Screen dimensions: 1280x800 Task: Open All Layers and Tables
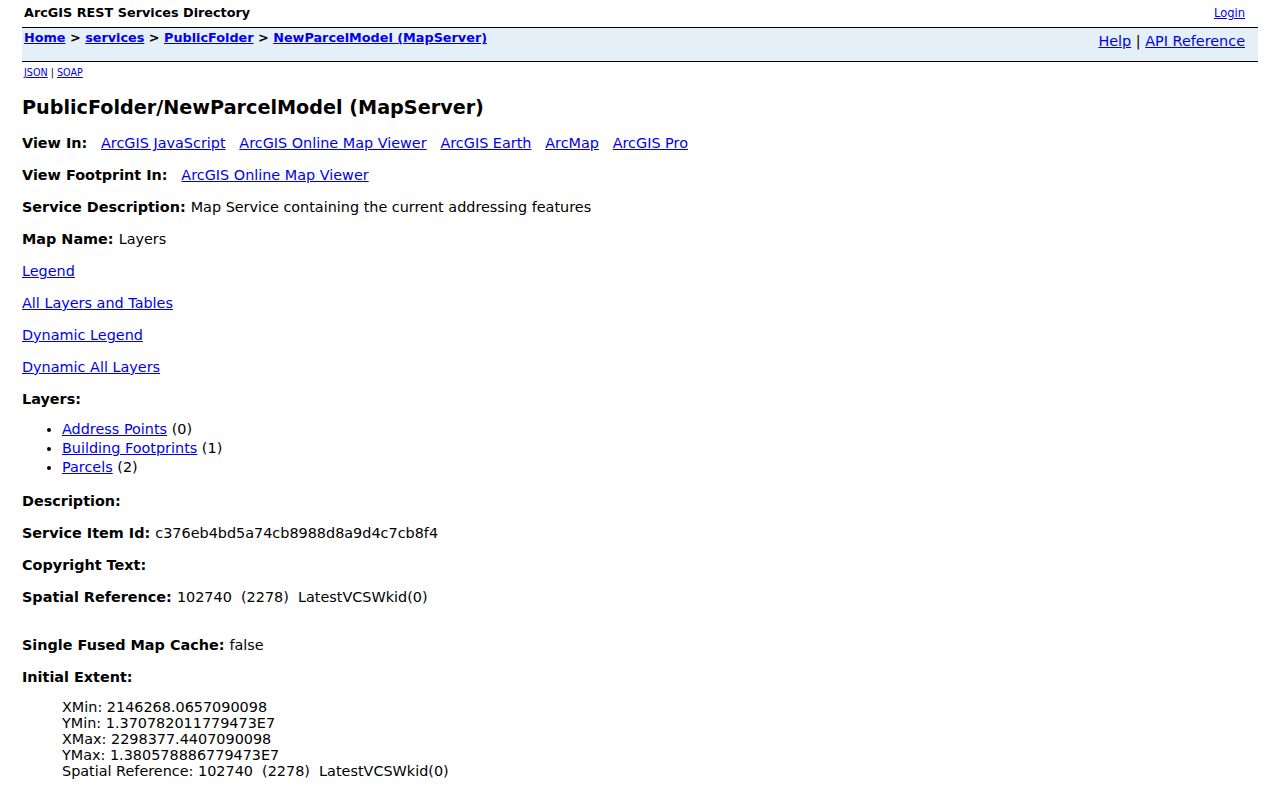pos(97,303)
